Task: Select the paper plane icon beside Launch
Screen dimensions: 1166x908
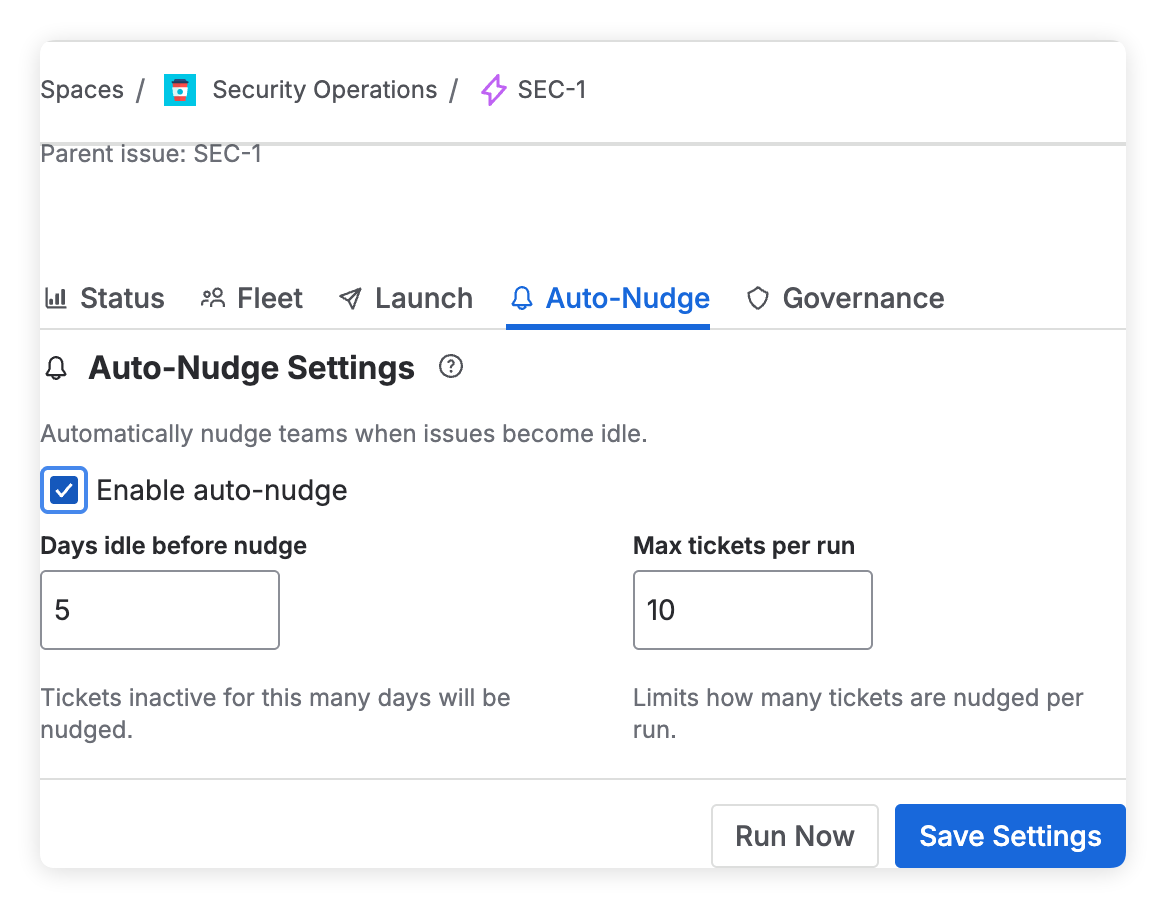Action: click(x=350, y=298)
